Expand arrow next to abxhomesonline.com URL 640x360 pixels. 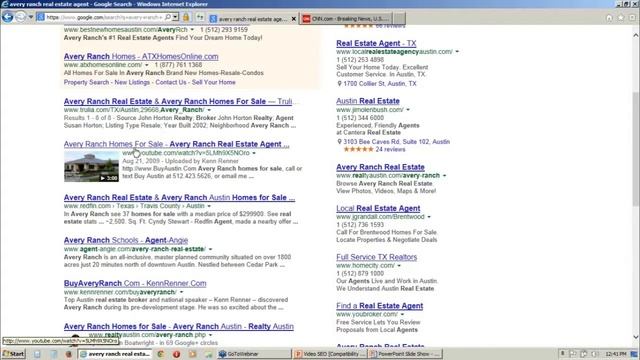(147, 65)
